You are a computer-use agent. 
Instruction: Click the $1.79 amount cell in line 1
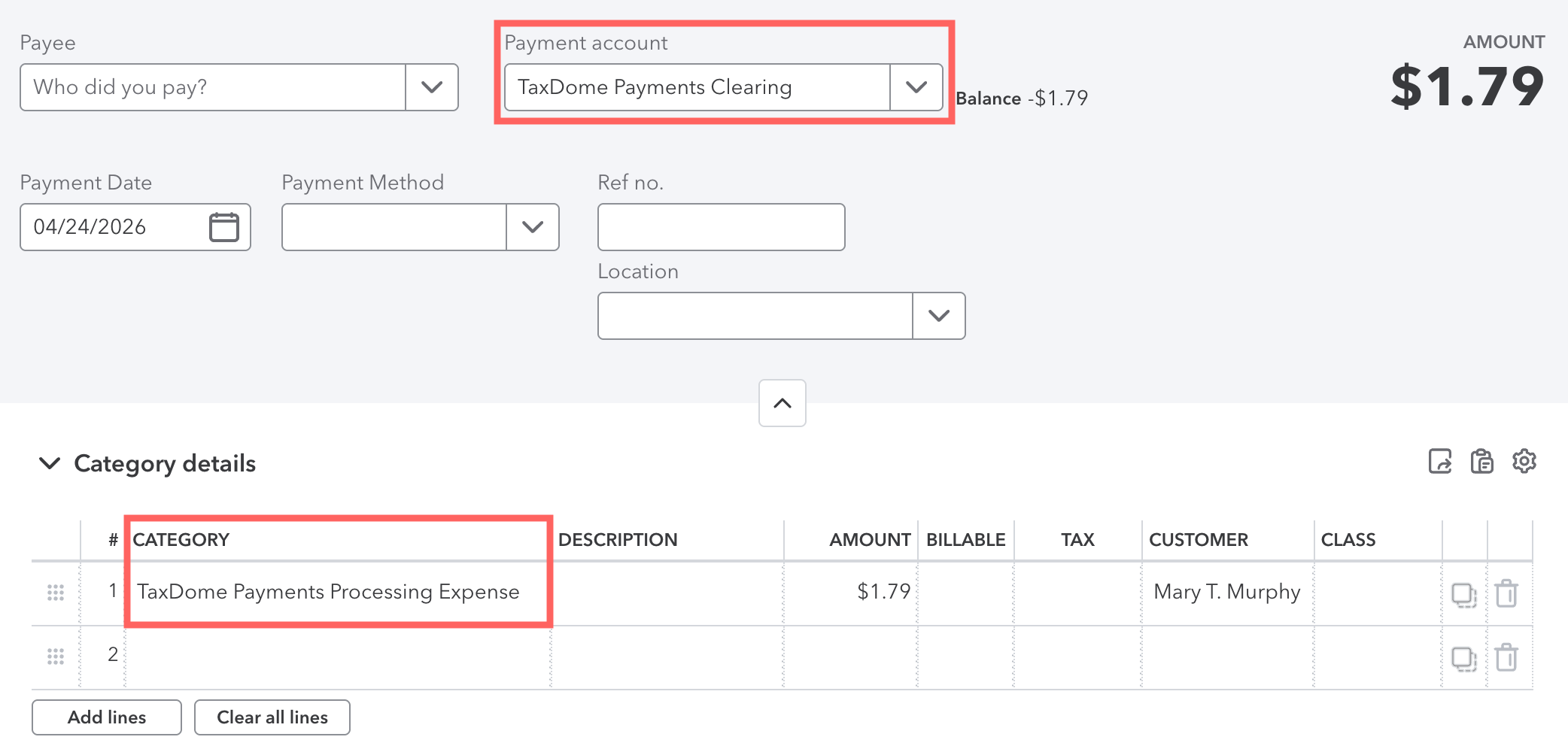(850, 593)
